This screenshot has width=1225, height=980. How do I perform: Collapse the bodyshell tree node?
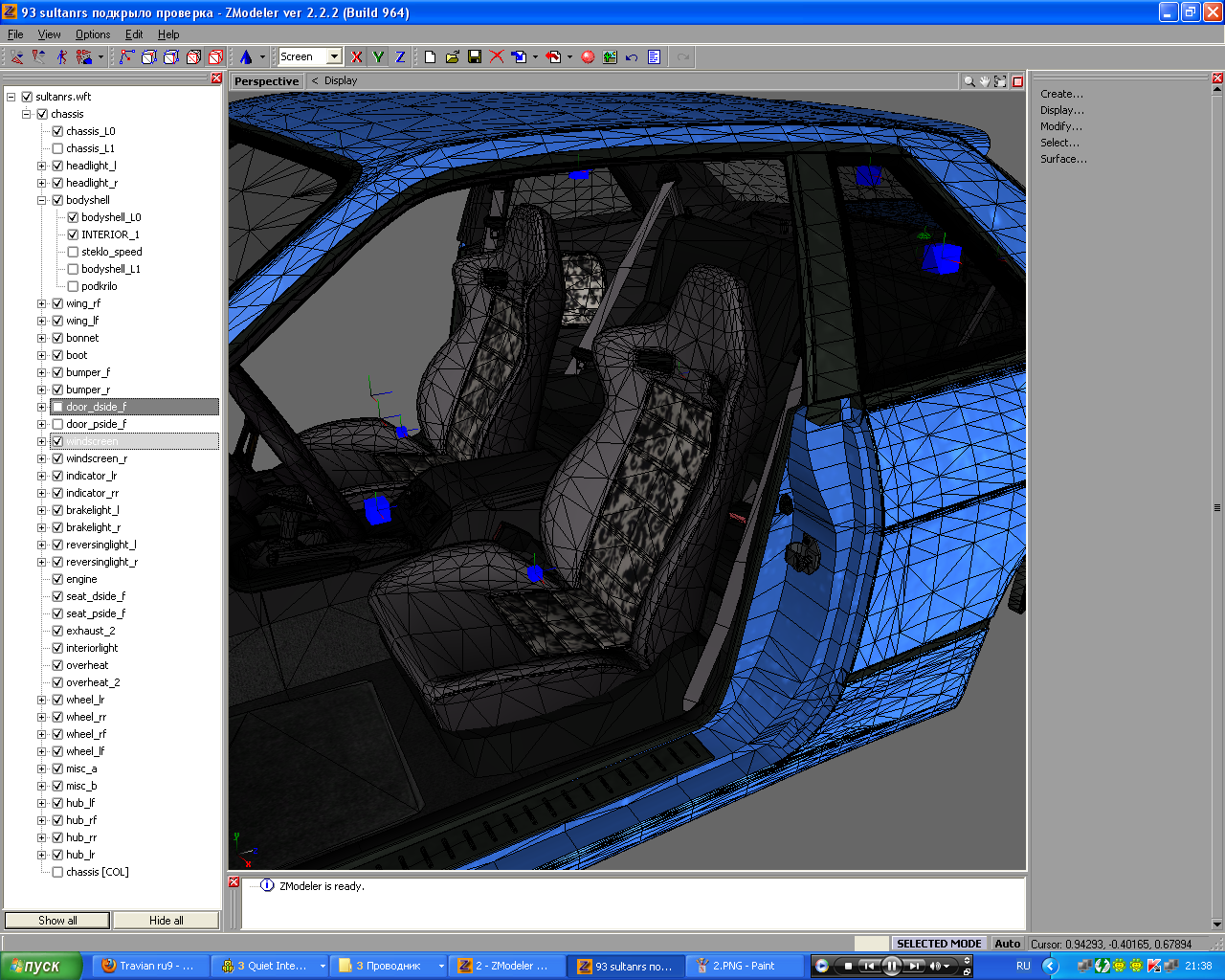point(42,200)
